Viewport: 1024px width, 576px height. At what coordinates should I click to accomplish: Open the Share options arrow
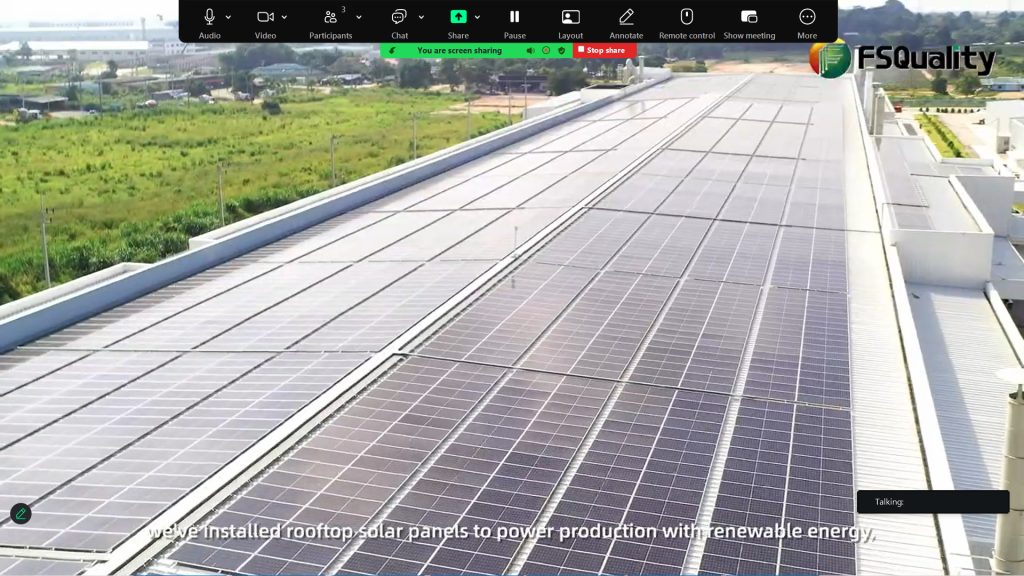pos(477,17)
